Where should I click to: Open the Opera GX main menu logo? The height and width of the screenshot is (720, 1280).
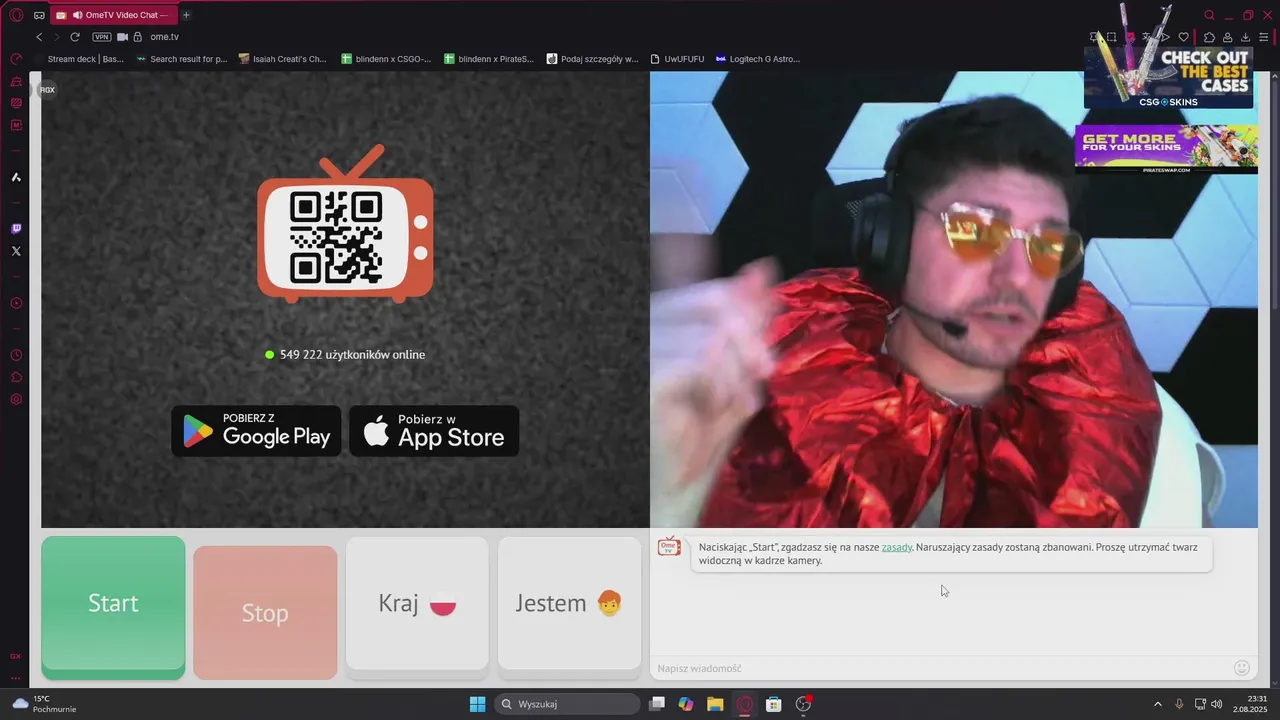[16, 15]
